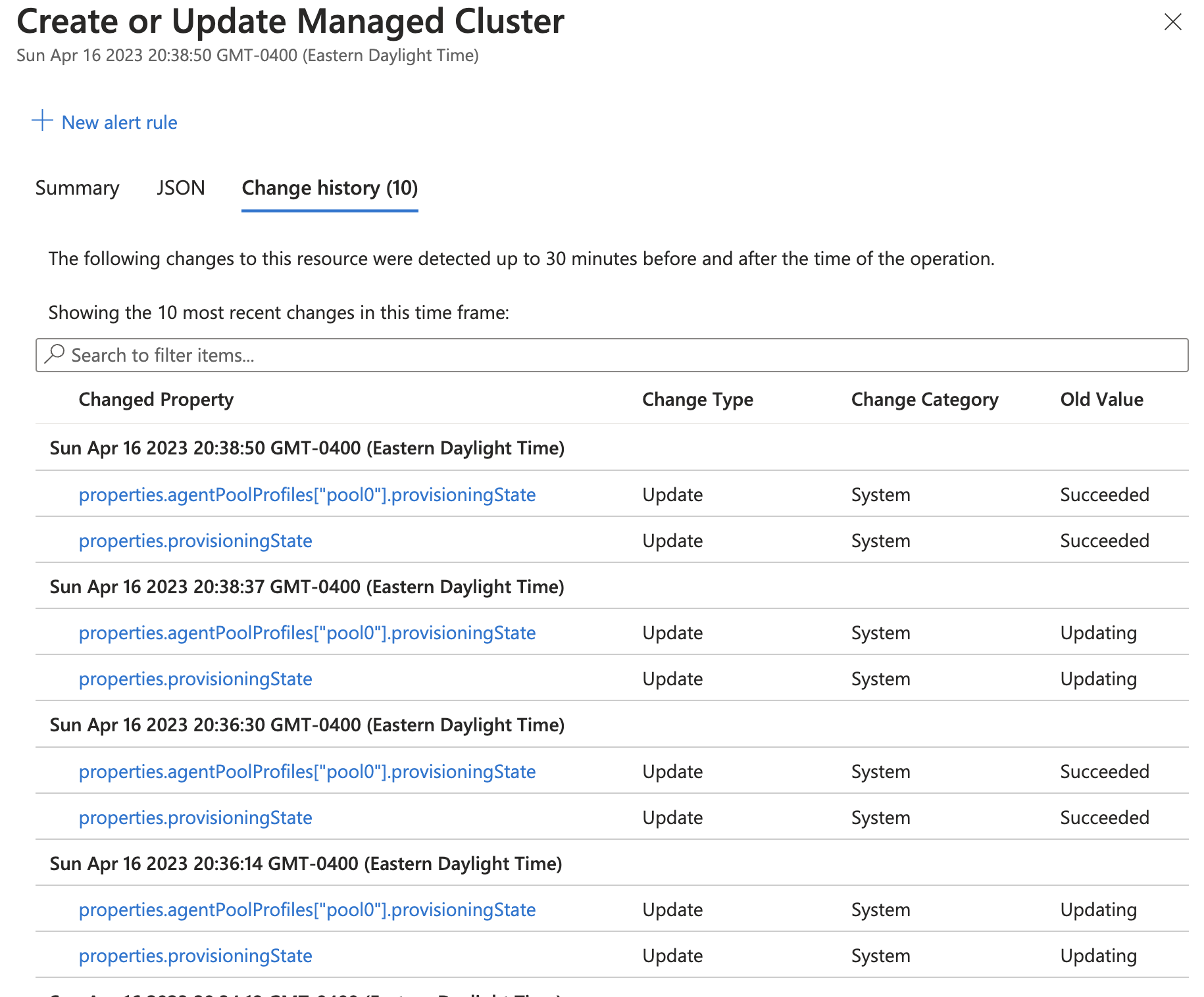
Task: Close the Create or Update Managed Cluster panel
Action: pos(1173,22)
